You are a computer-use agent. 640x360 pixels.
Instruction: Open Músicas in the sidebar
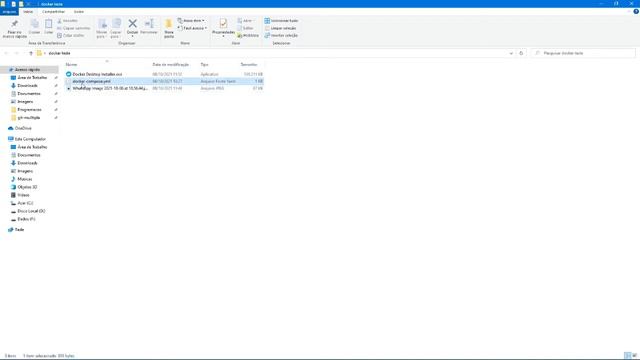pos(24,179)
